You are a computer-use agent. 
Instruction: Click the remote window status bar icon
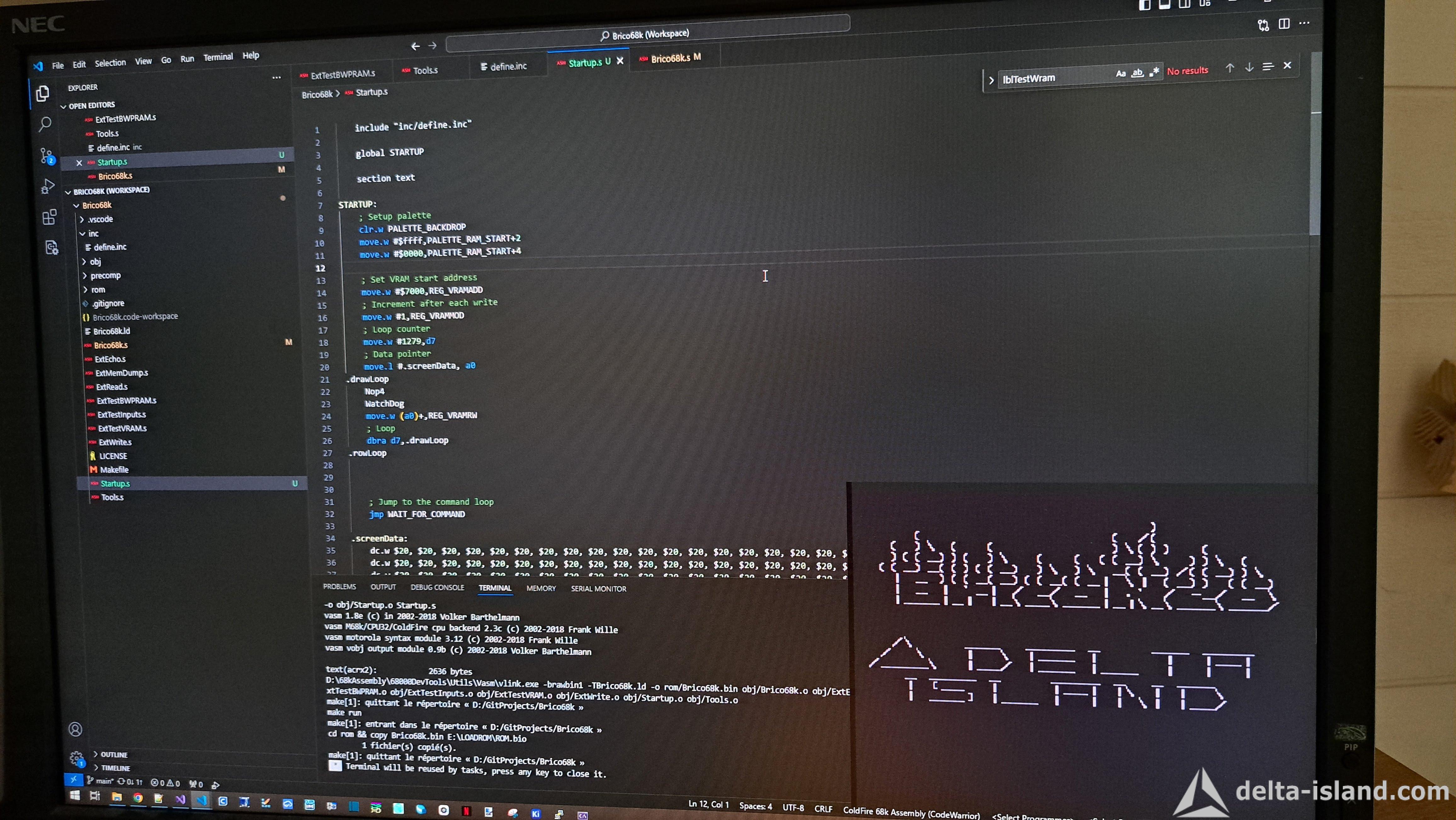73,780
